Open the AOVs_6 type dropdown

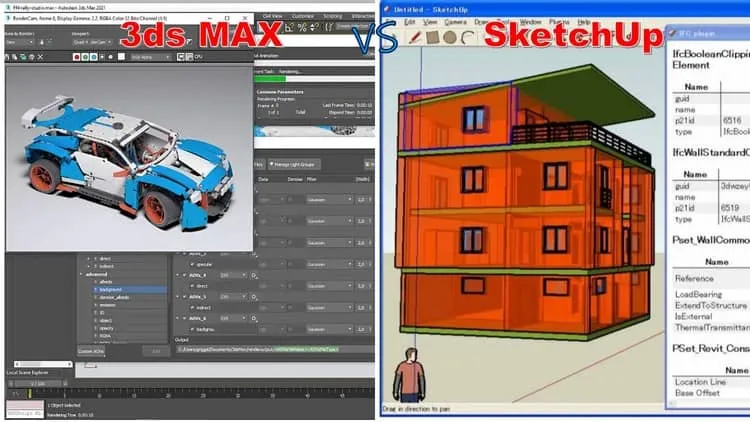pos(232,318)
